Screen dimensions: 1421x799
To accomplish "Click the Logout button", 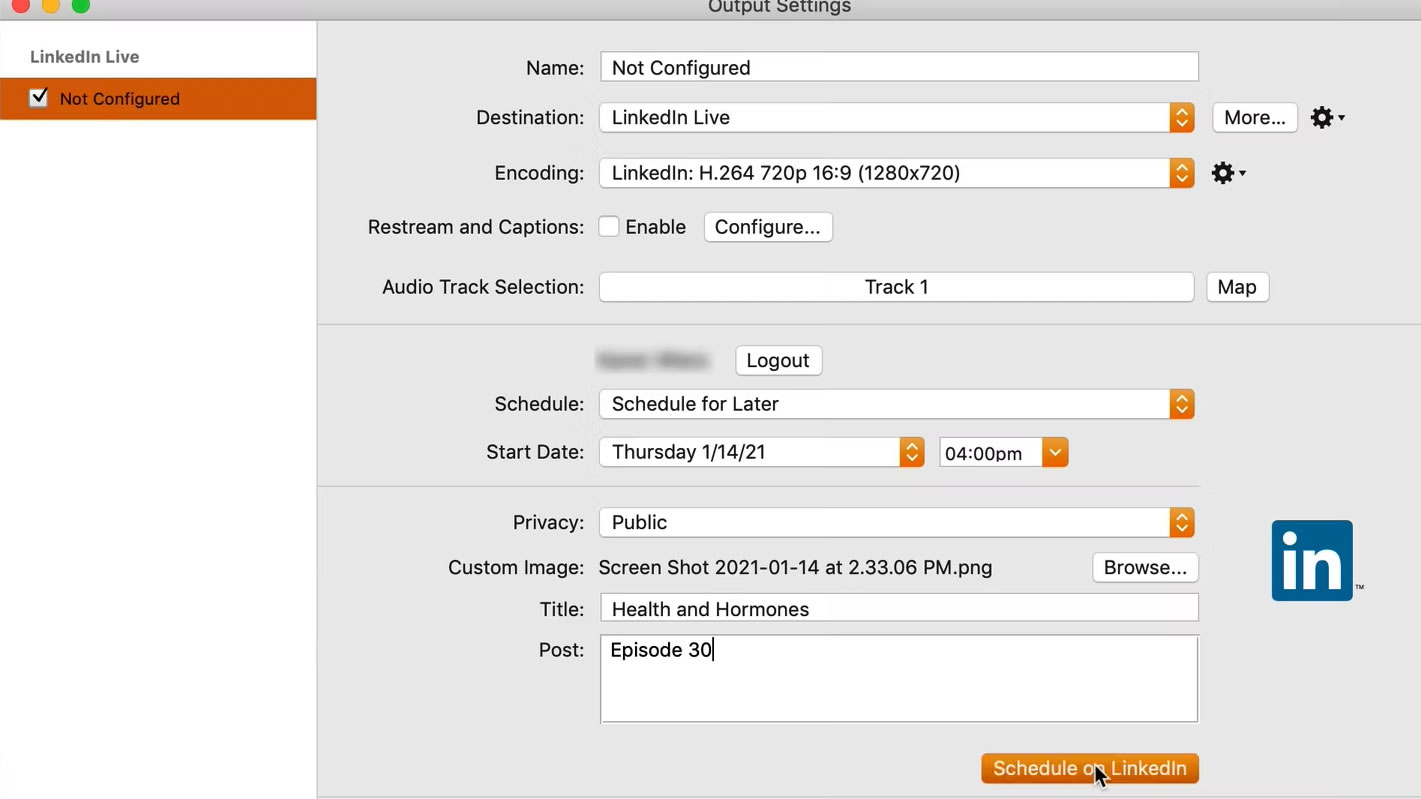I will (778, 361).
